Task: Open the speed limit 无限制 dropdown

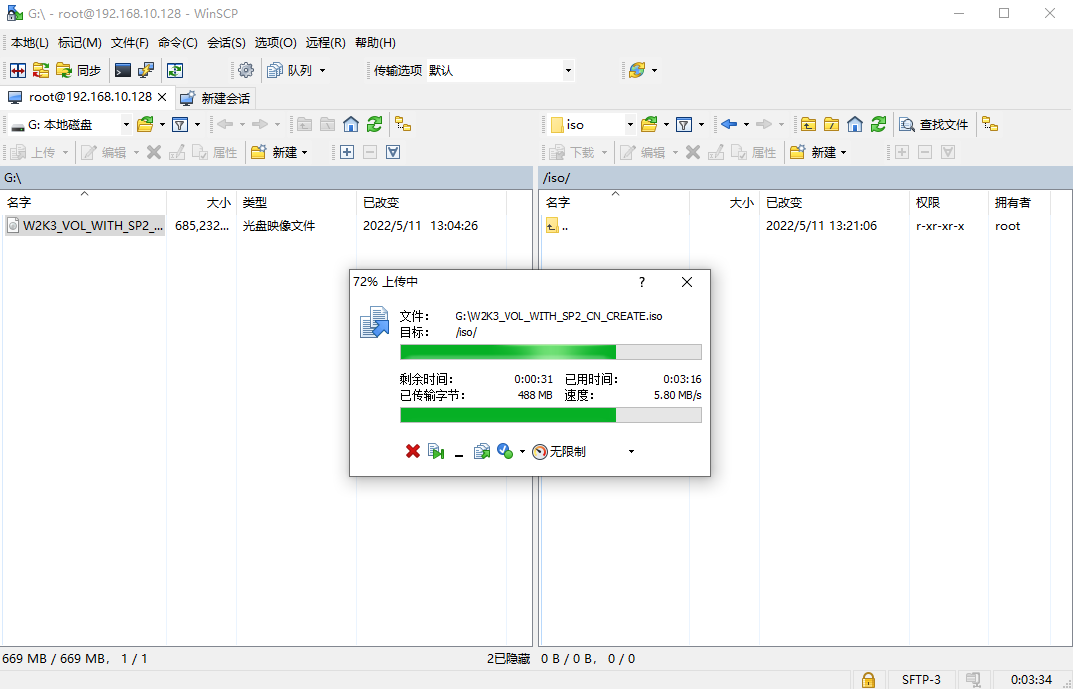Action: (631, 452)
